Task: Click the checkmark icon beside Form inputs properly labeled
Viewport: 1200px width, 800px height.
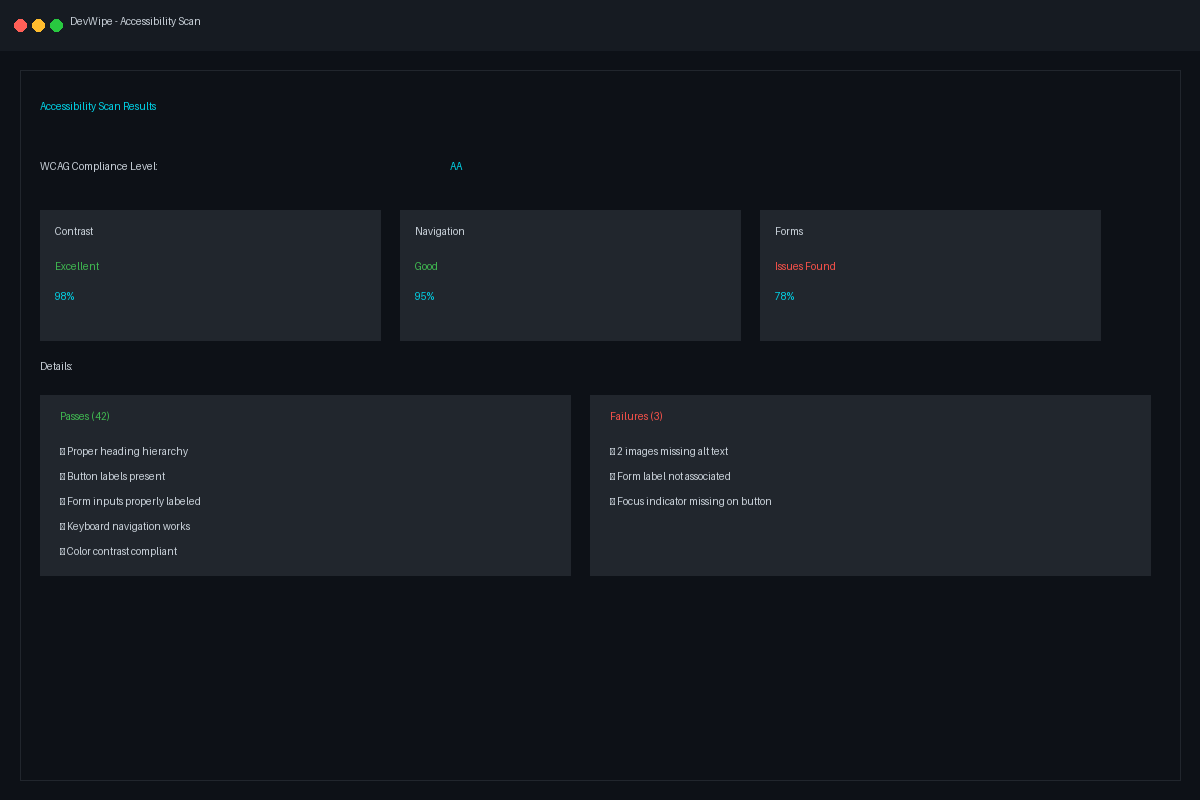Action: 61,501
